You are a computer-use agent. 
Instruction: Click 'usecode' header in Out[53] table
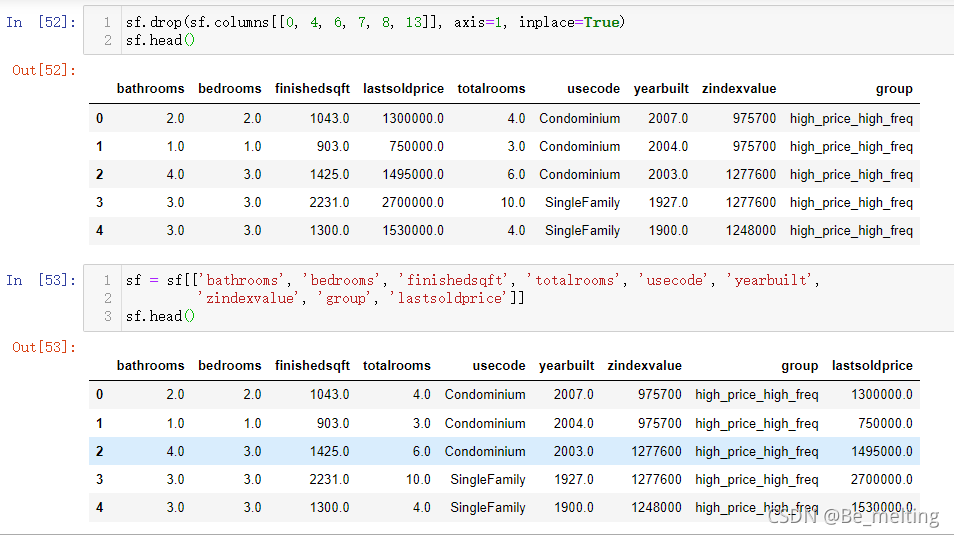pos(499,366)
